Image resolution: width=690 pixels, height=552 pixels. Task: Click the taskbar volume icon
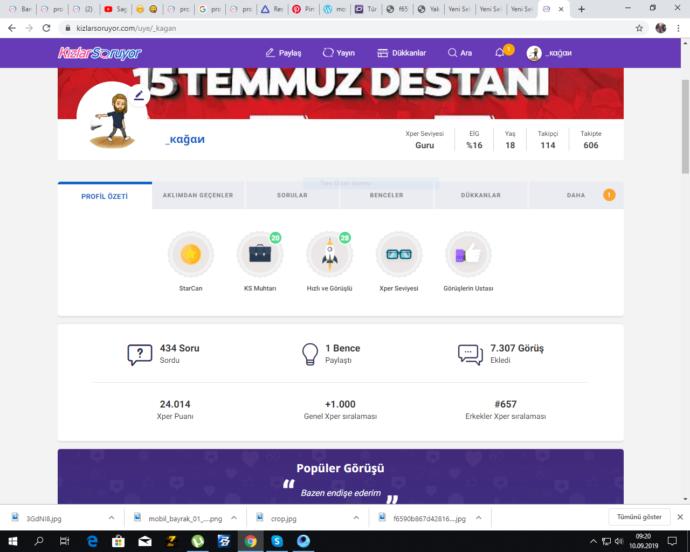tap(619, 541)
